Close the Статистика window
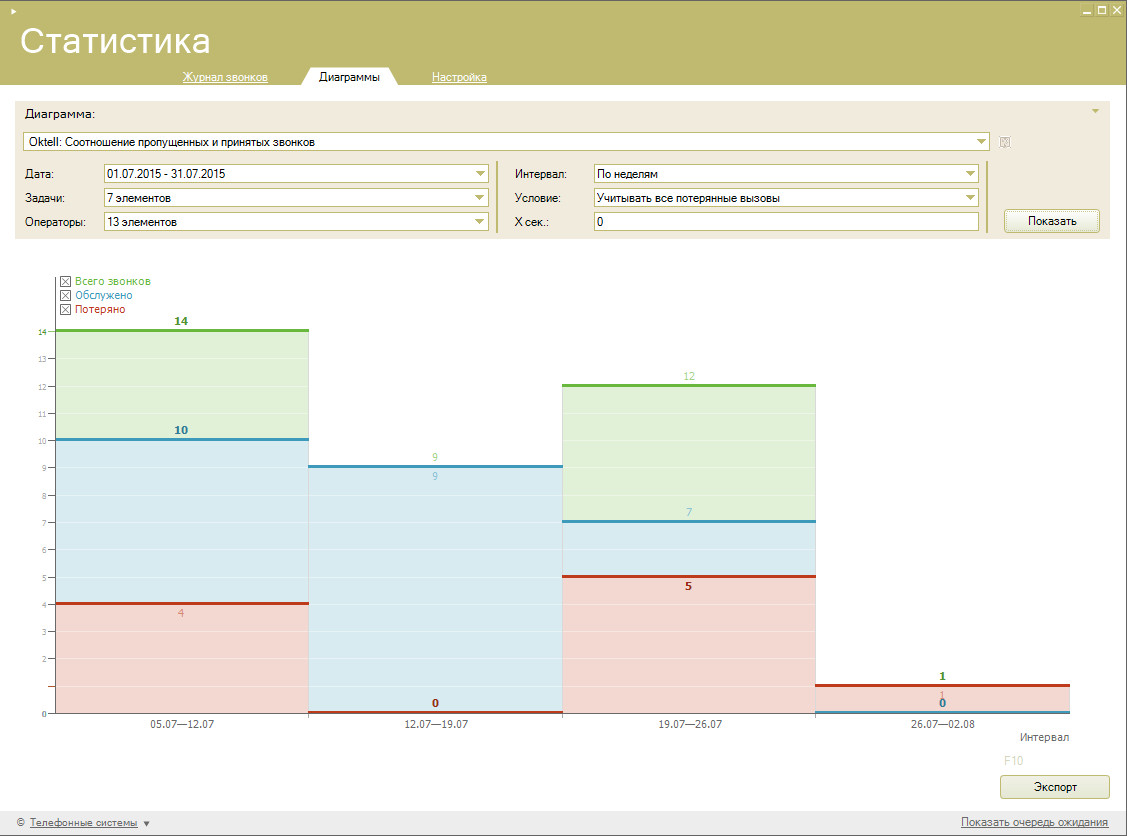Image resolution: width=1127 pixels, height=836 pixels. (x=1116, y=10)
